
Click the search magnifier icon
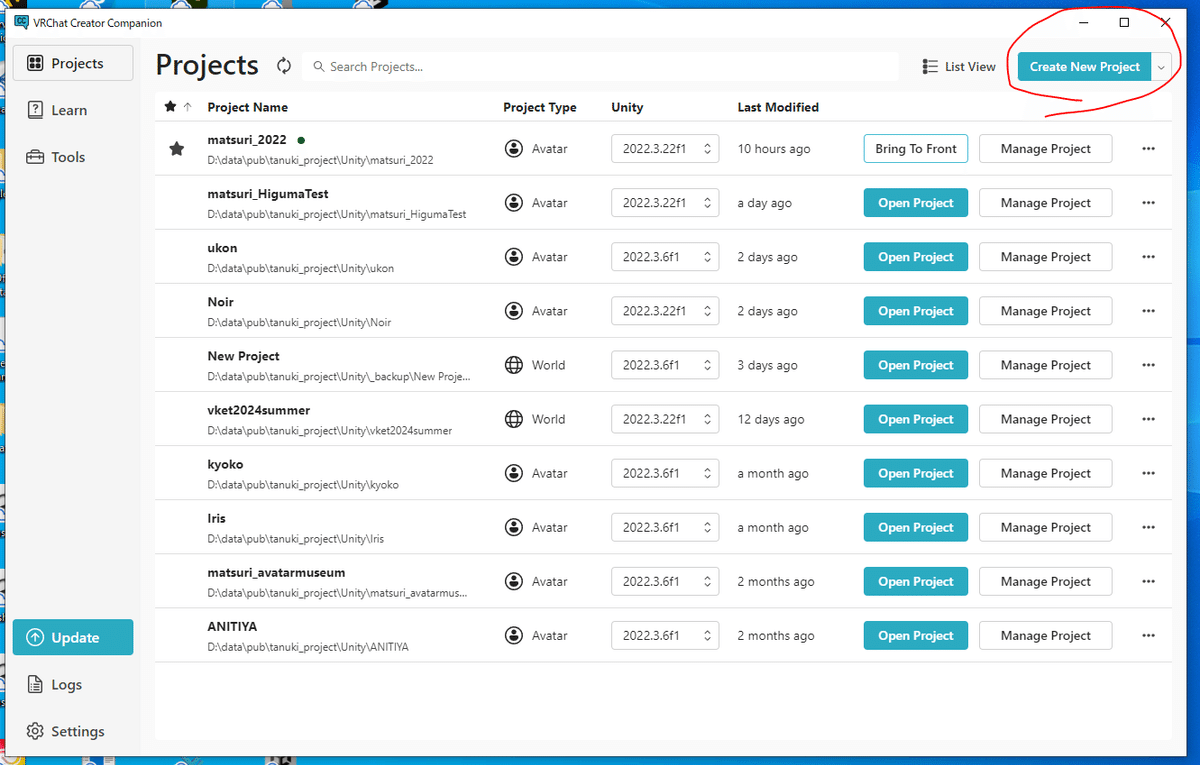(x=319, y=66)
